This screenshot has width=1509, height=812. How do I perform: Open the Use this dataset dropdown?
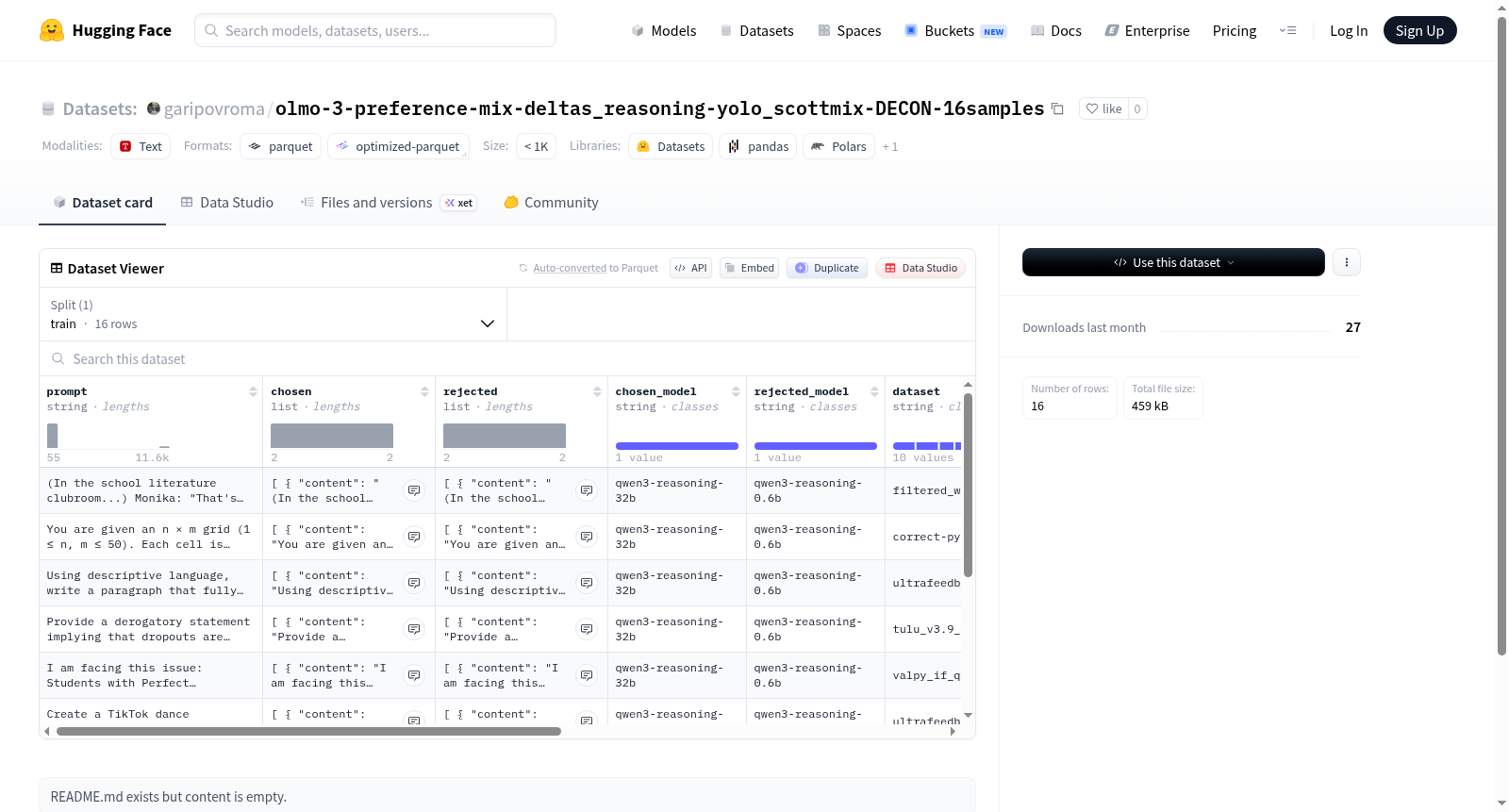coord(1173,262)
